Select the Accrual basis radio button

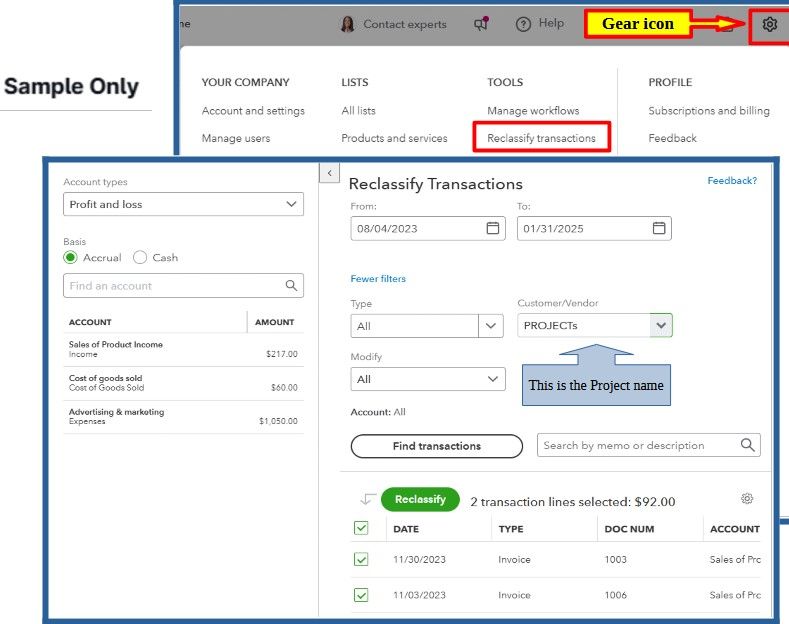coord(70,258)
